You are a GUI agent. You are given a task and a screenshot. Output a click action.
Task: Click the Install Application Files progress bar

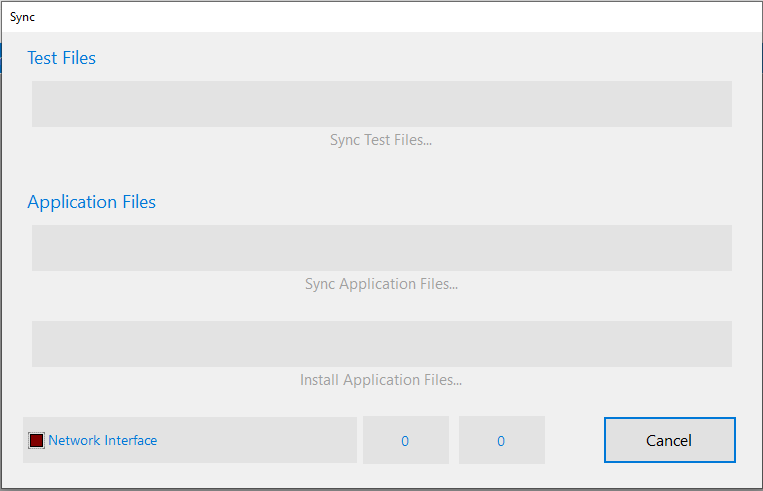tap(382, 344)
